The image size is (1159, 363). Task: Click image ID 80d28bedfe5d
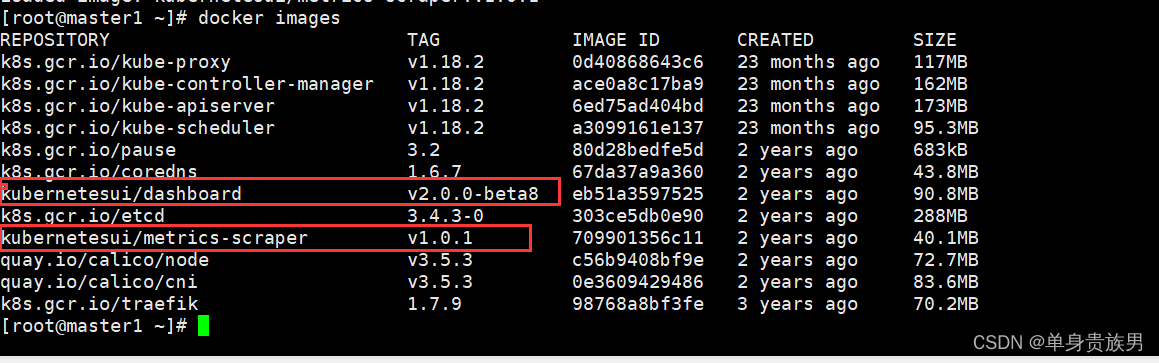pos(638,151)
